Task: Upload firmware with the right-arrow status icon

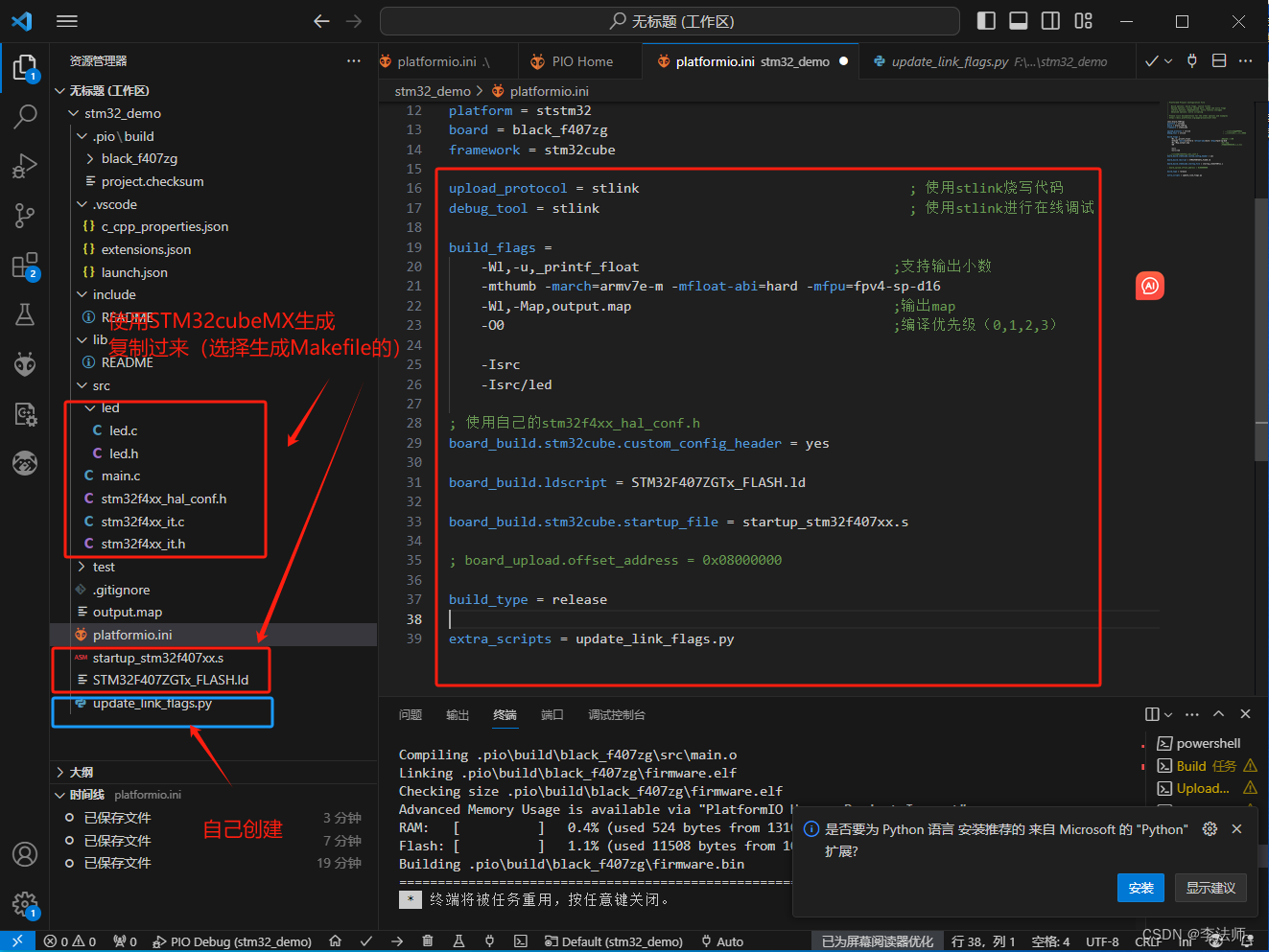Action: (x=396, y=941)
